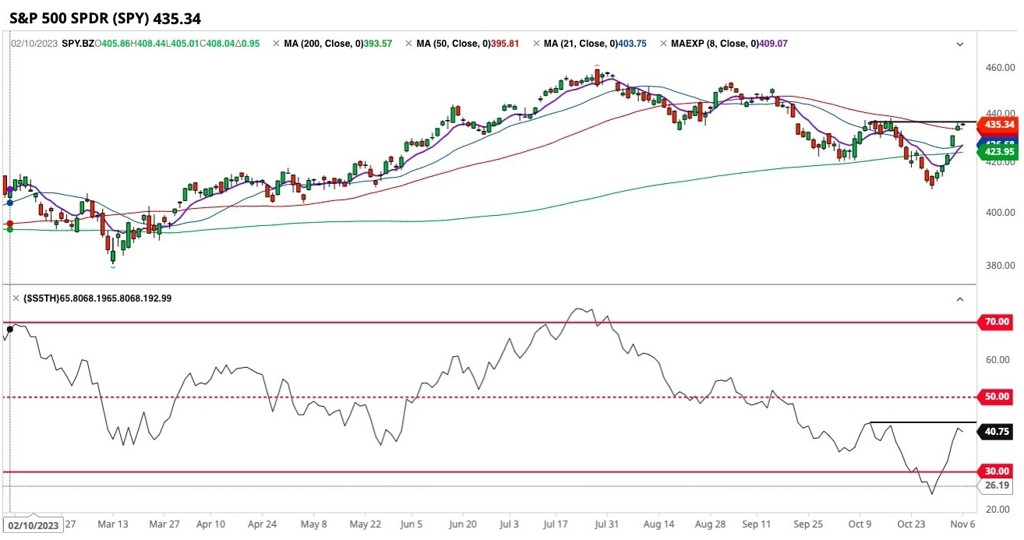Remove the MA 21 indicator via its X
This screenshot has width=1024, height=540.
pos(537,44)
